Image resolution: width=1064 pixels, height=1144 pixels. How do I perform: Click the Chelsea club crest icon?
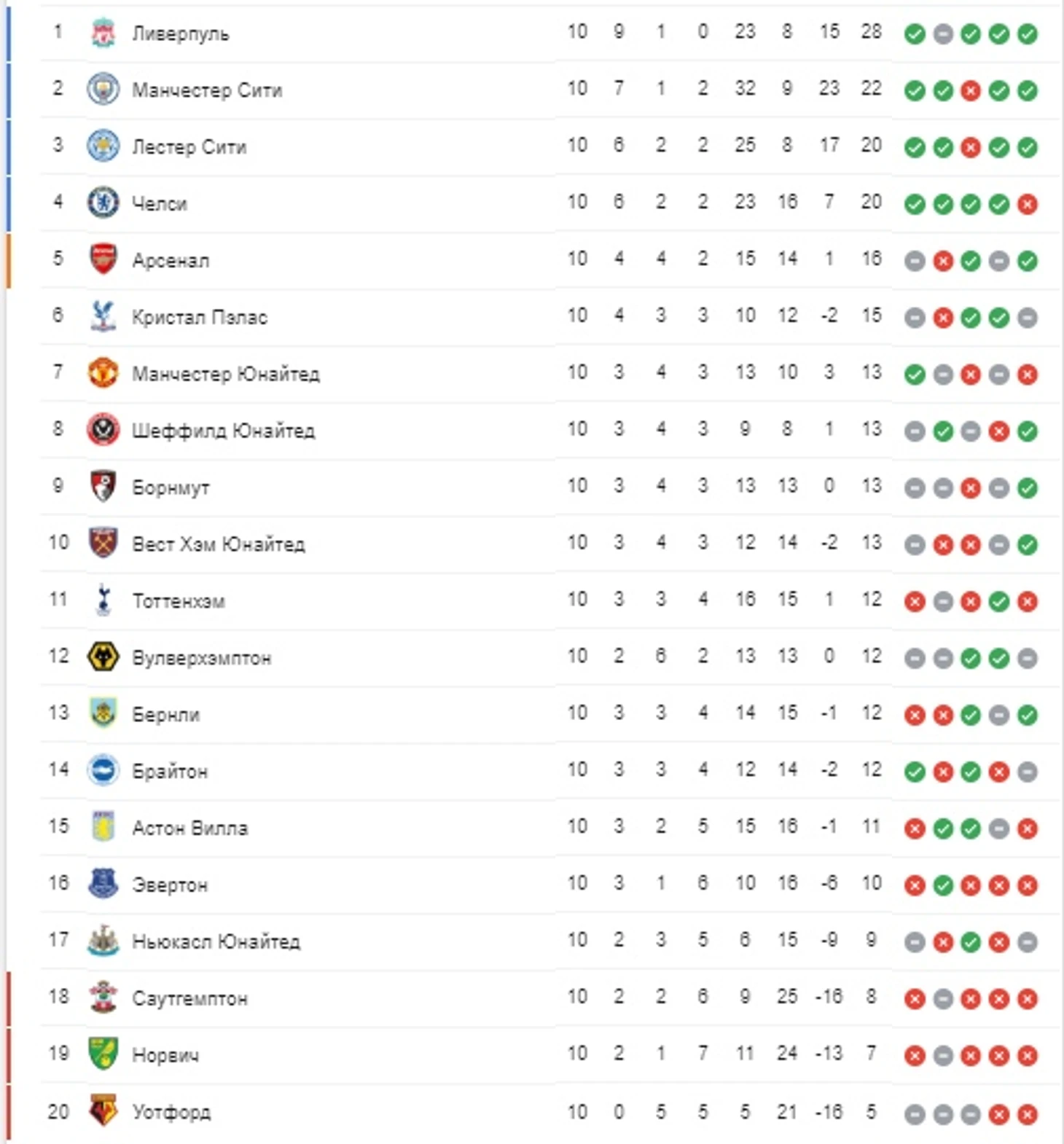[x=103, y=203]
